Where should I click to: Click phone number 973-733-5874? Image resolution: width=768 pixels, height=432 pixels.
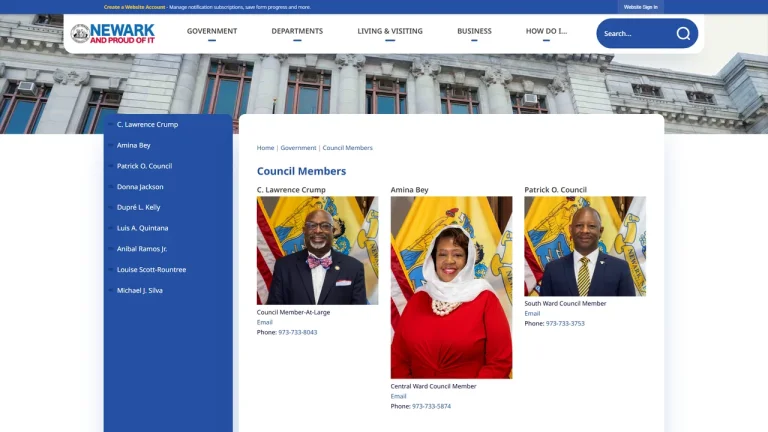[432, 406]
